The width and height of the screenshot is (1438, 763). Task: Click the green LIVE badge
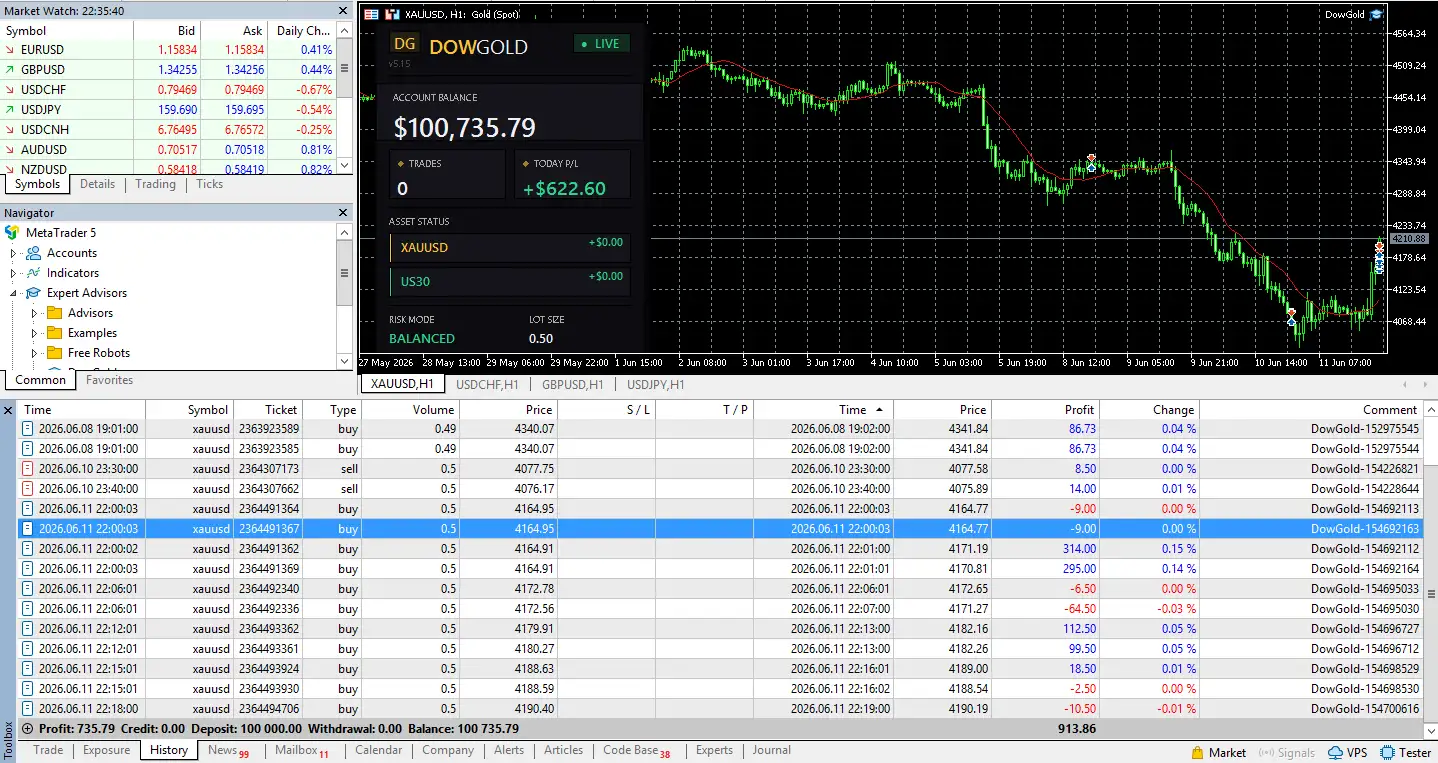(600, 44)
